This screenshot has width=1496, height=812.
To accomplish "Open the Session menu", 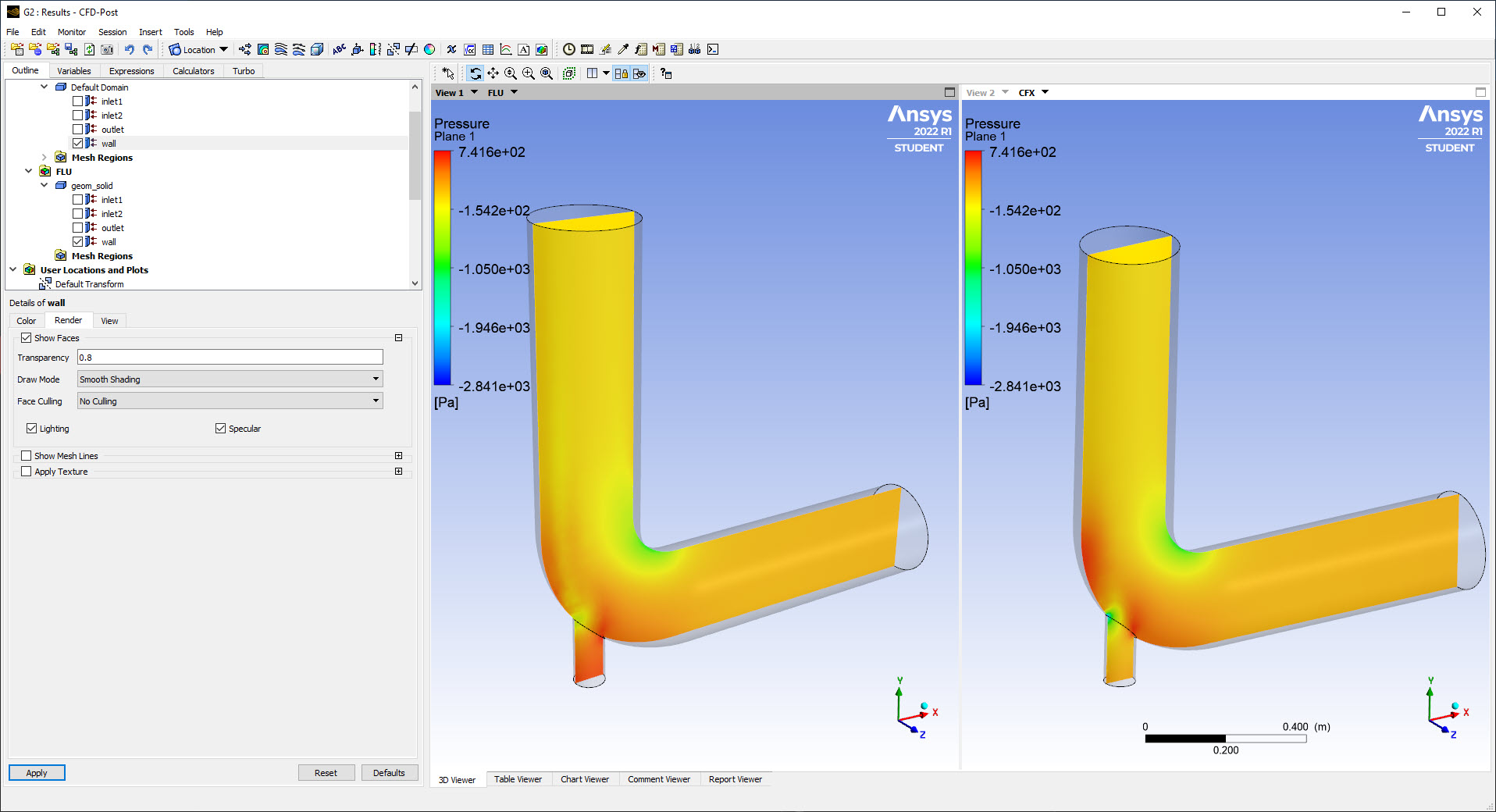I will 112,32.
